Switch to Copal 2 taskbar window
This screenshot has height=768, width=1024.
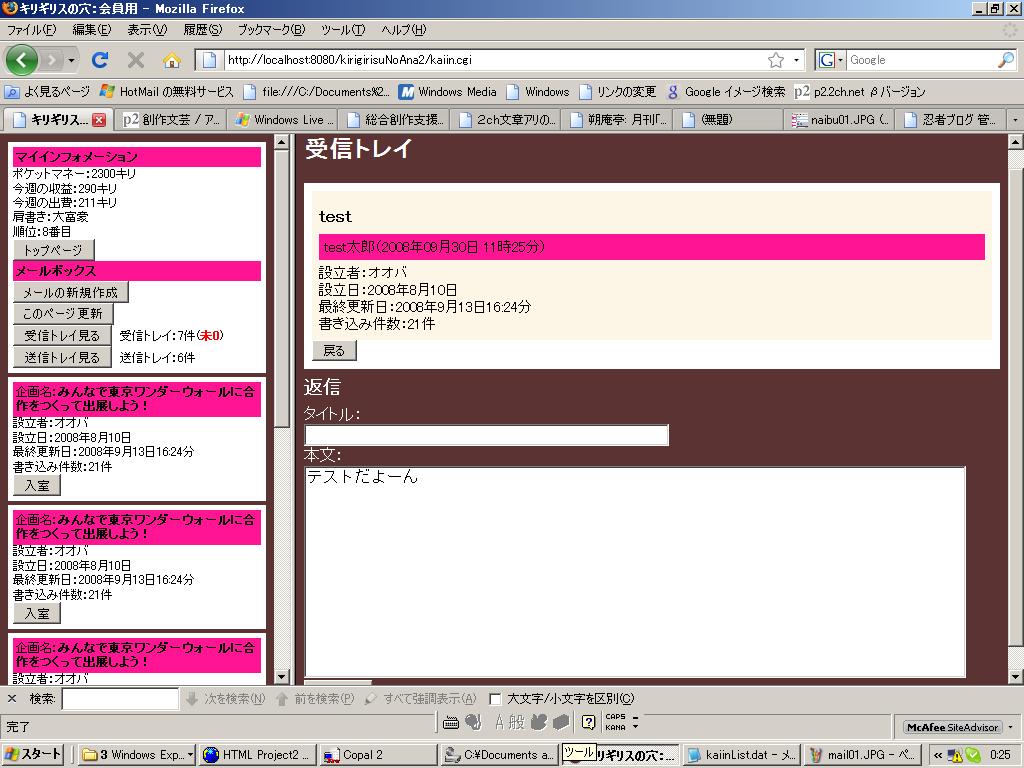coord(379,755)
